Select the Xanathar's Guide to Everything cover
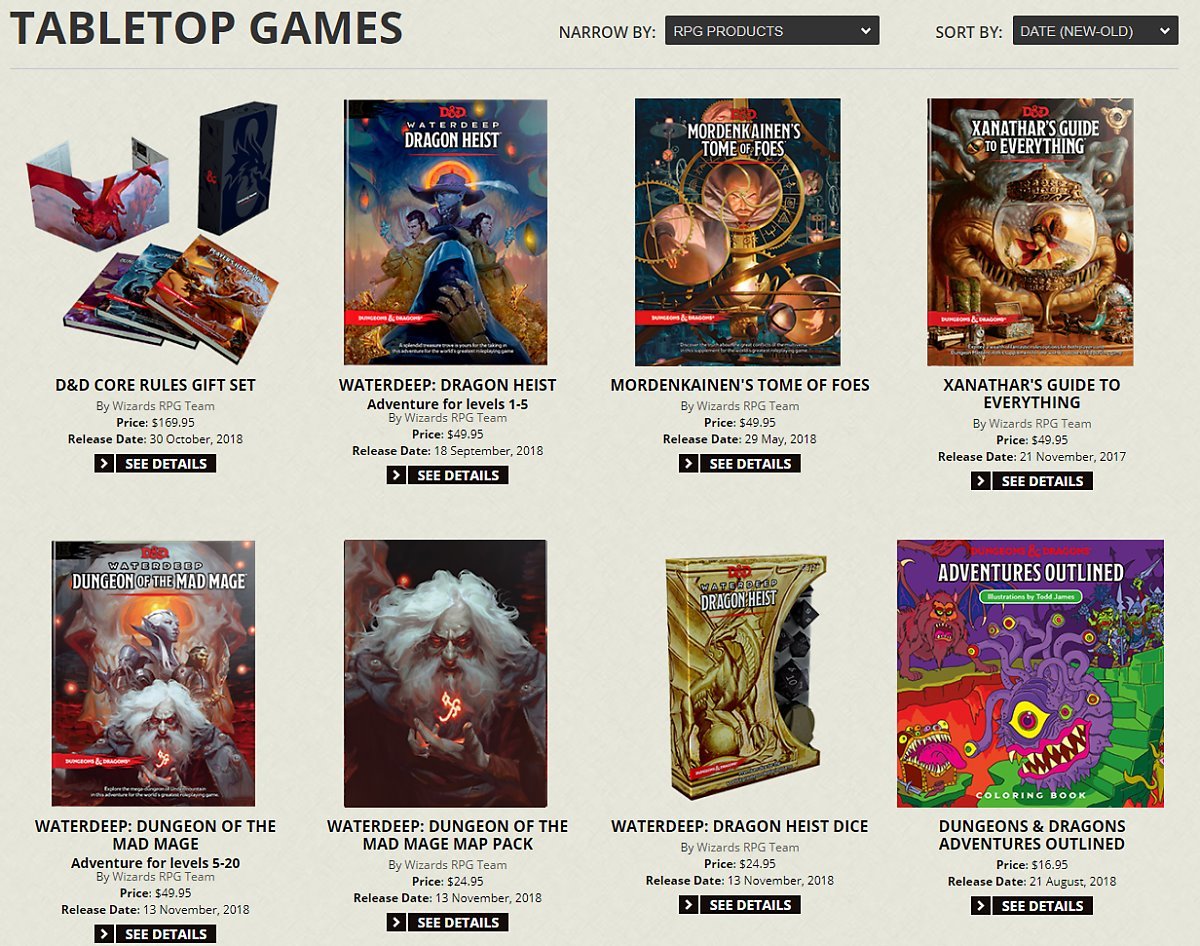The height and width of the screenshot is (946, 1200). pyautogui.click(x=1030, y=232)
